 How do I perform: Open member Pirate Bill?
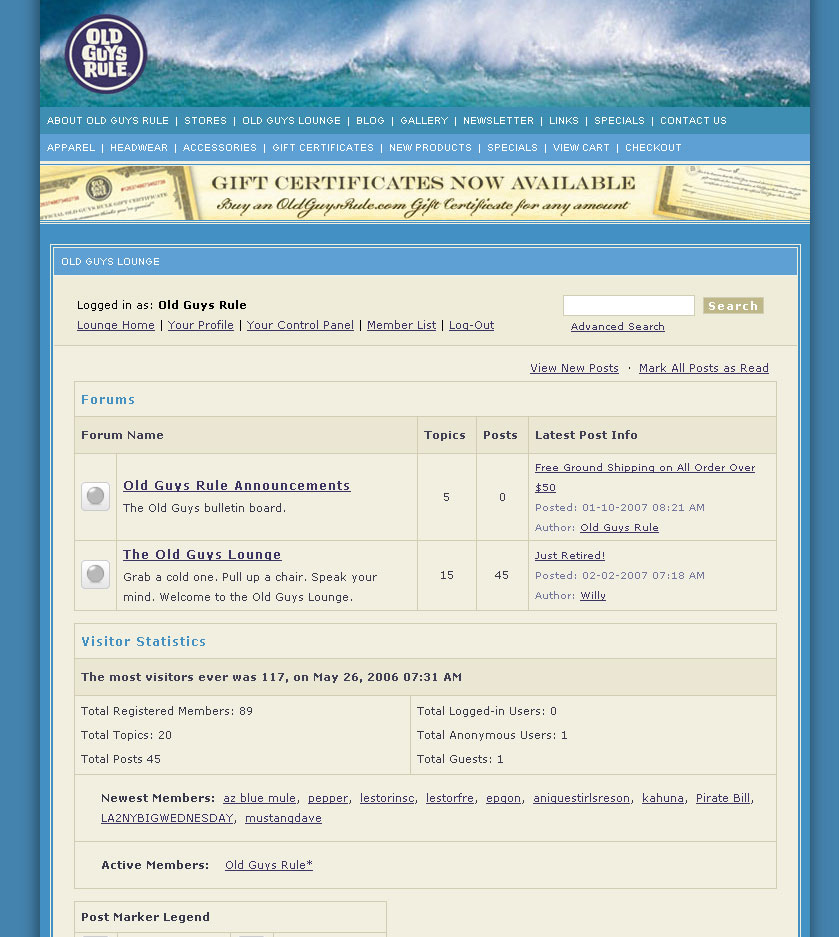pos(723,798)
